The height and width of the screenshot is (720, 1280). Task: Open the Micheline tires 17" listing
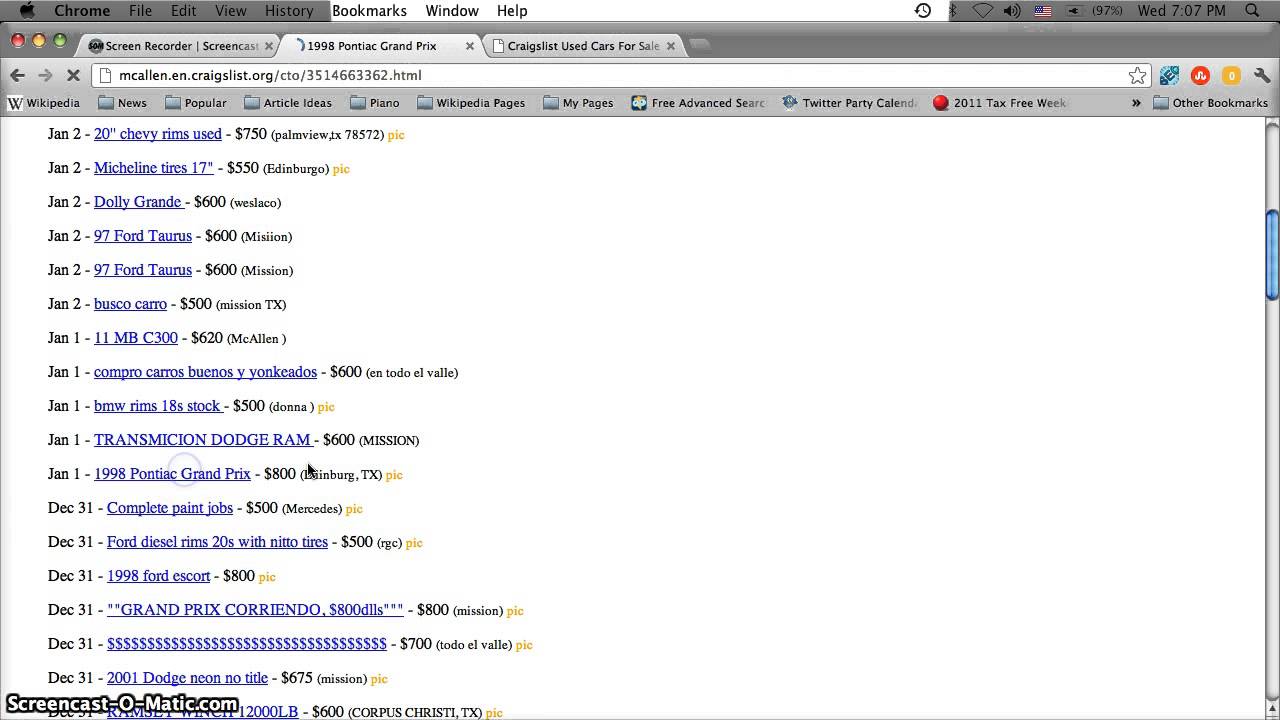click(x=154, y=168)
